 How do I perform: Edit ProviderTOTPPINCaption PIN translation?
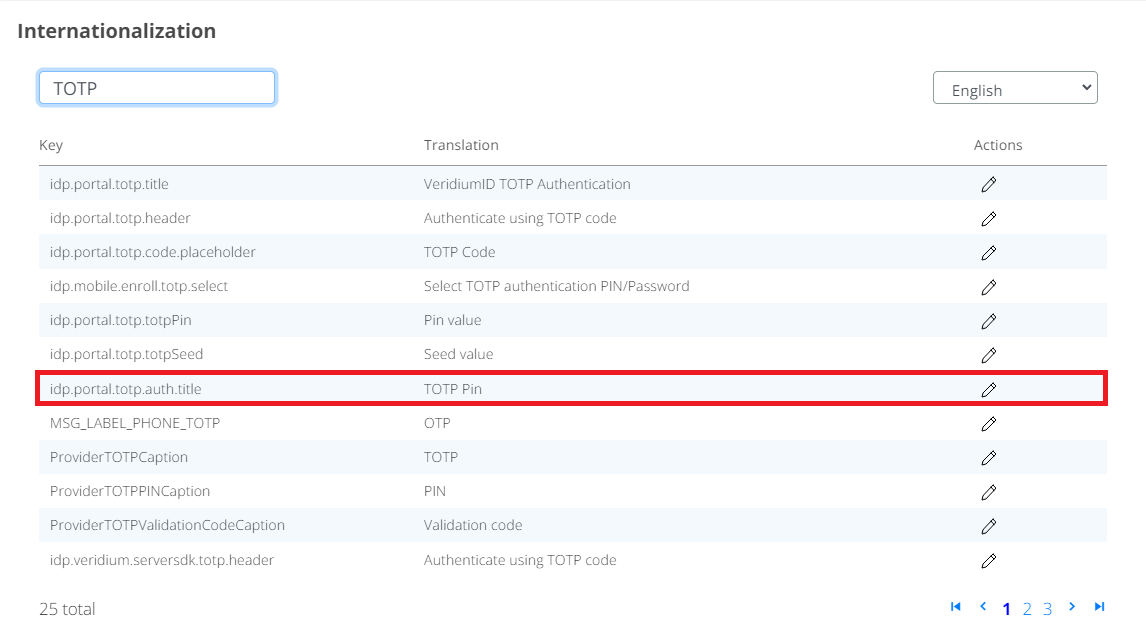tap(988, 491)
